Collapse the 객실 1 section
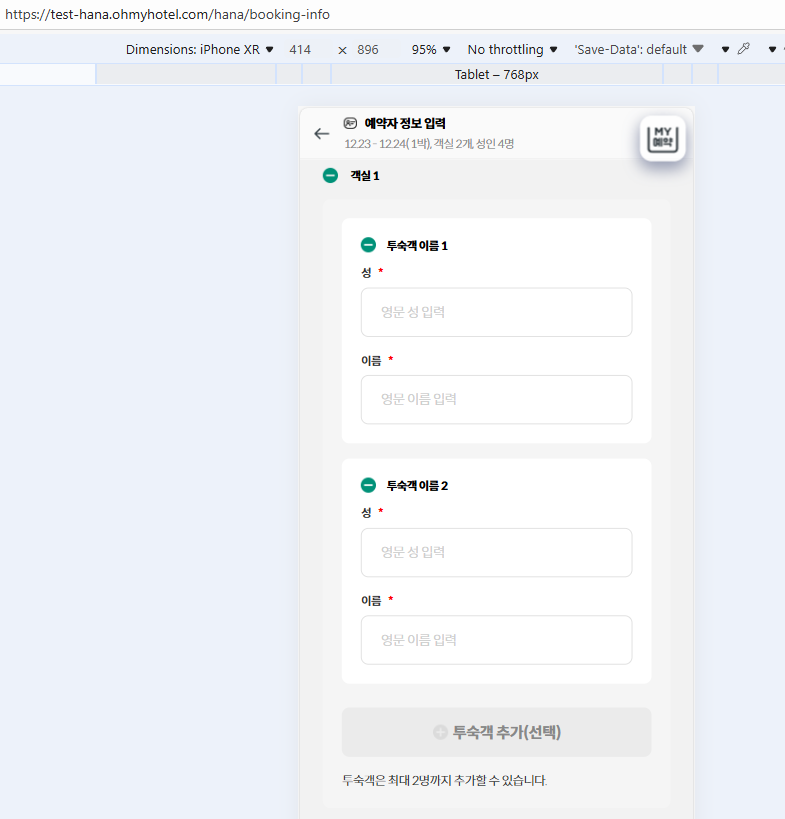The width and height of the screenshot is (785, 819). tap(330, 176)
